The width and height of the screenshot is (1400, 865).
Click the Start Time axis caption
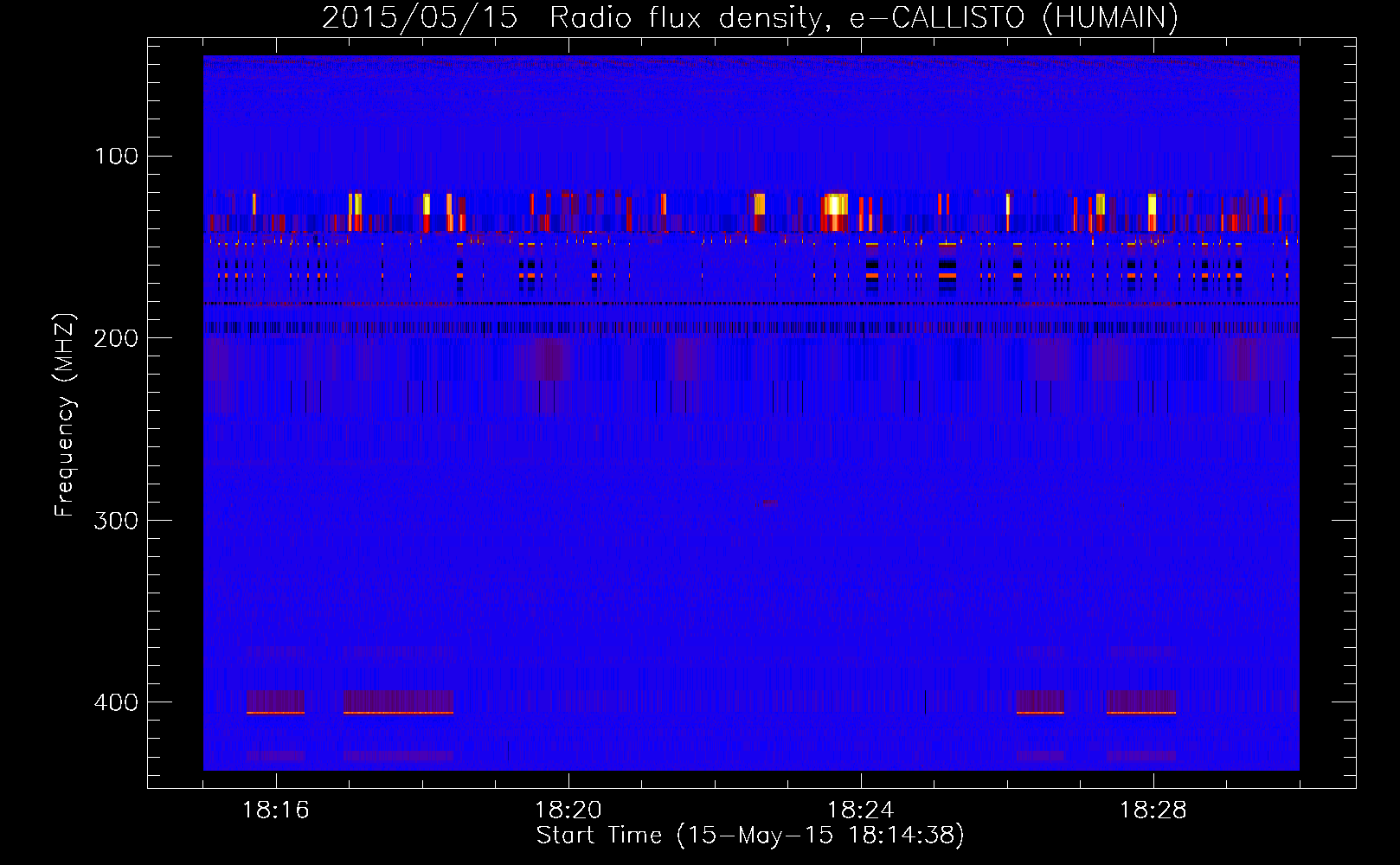point(750,835)
